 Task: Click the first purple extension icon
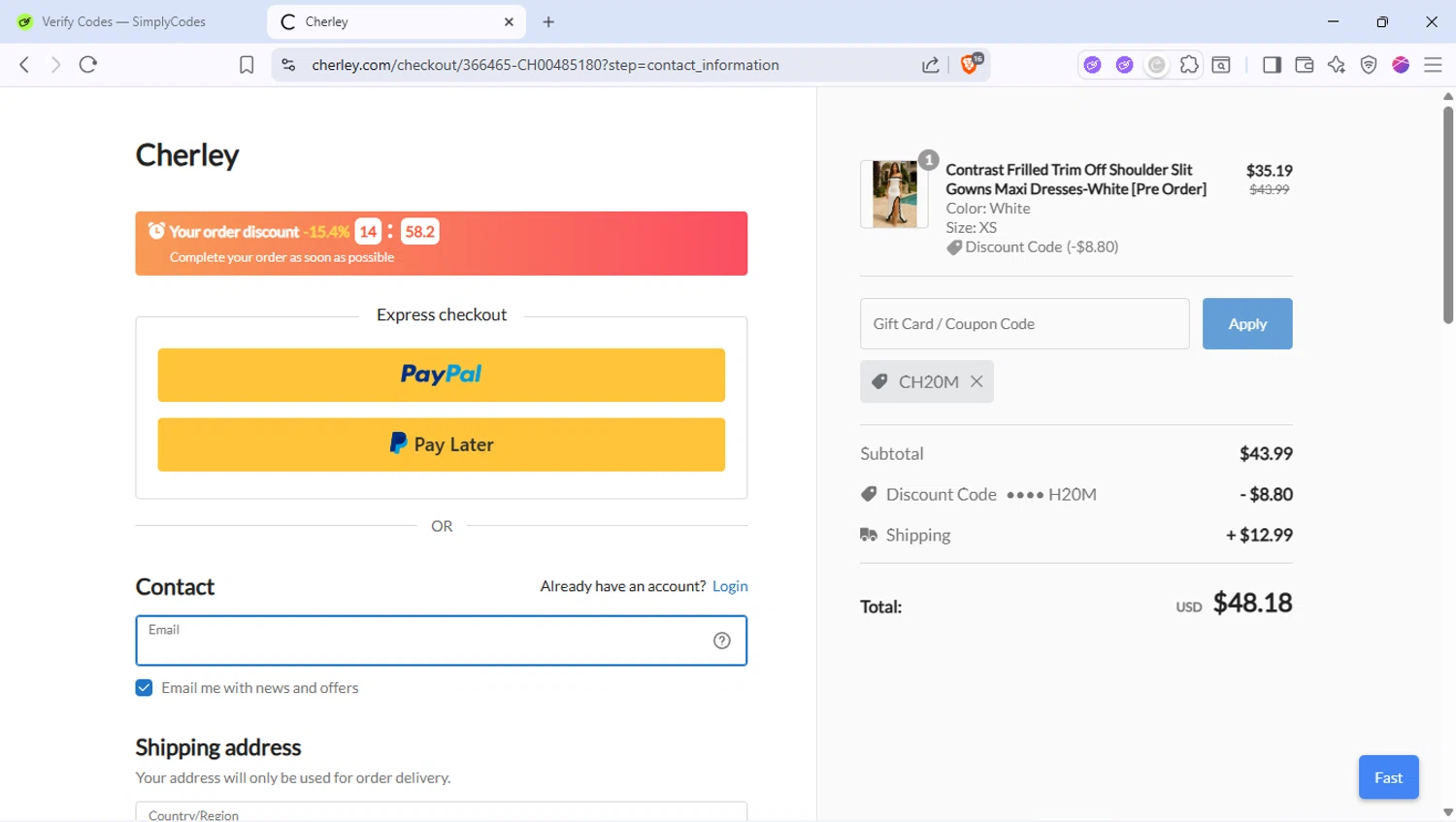click(1093, 65)
